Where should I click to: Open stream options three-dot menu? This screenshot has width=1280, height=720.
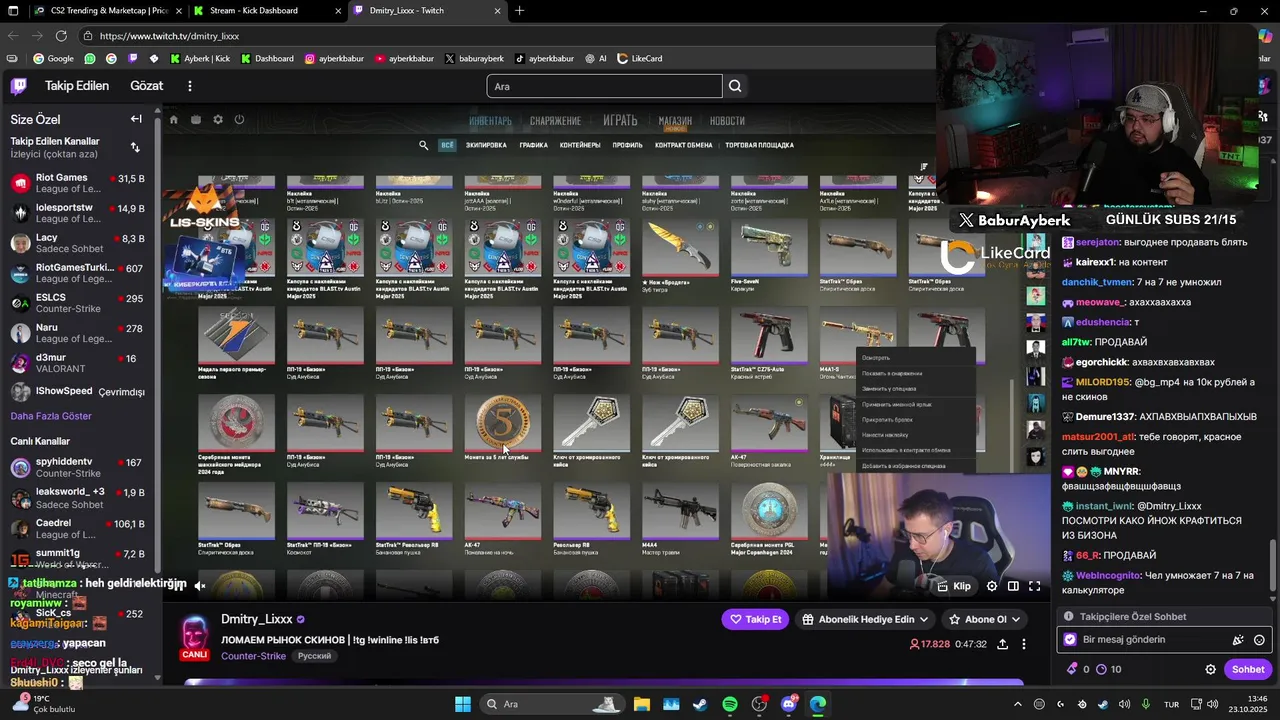tap(1024, 644)
